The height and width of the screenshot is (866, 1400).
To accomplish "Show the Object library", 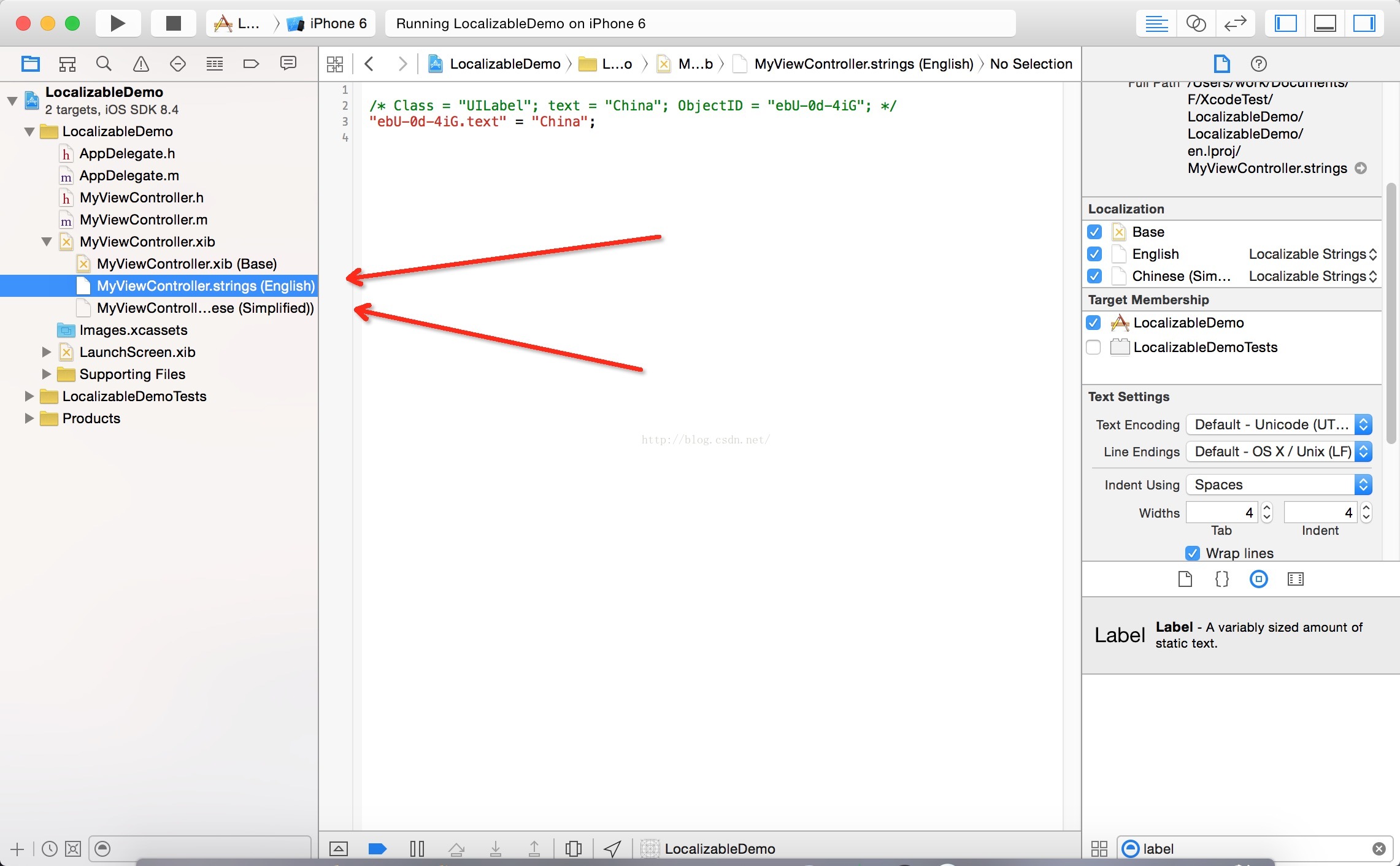I will coord(1259,579).
